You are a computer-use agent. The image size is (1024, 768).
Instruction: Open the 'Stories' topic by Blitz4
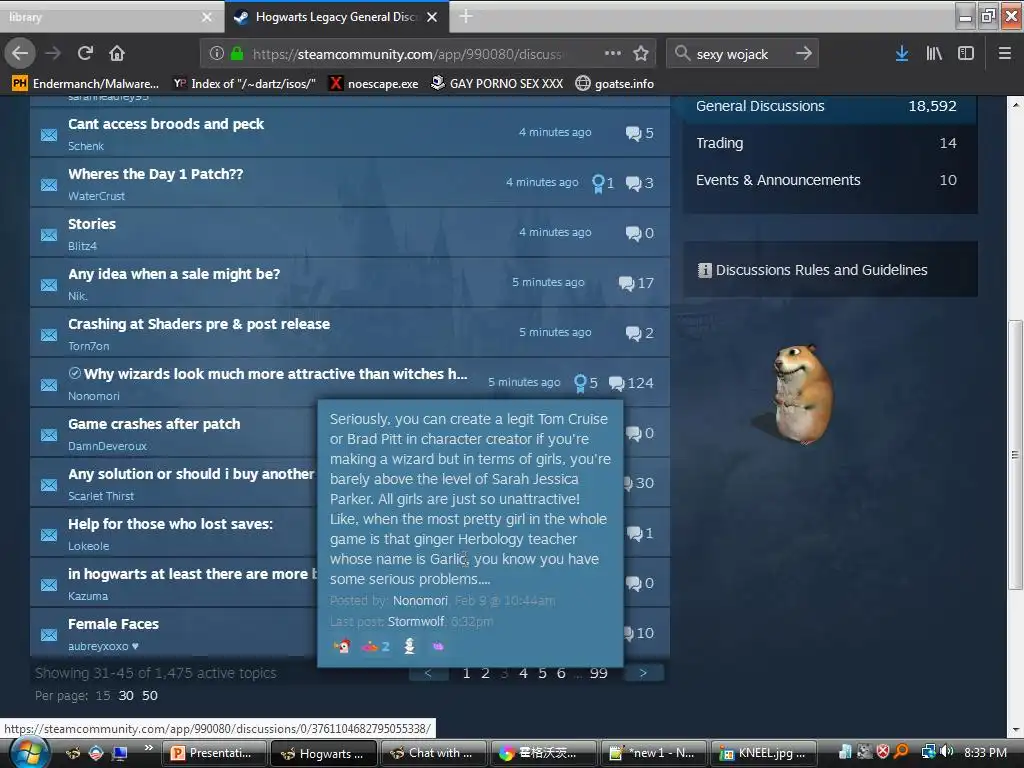pos(91,224)
